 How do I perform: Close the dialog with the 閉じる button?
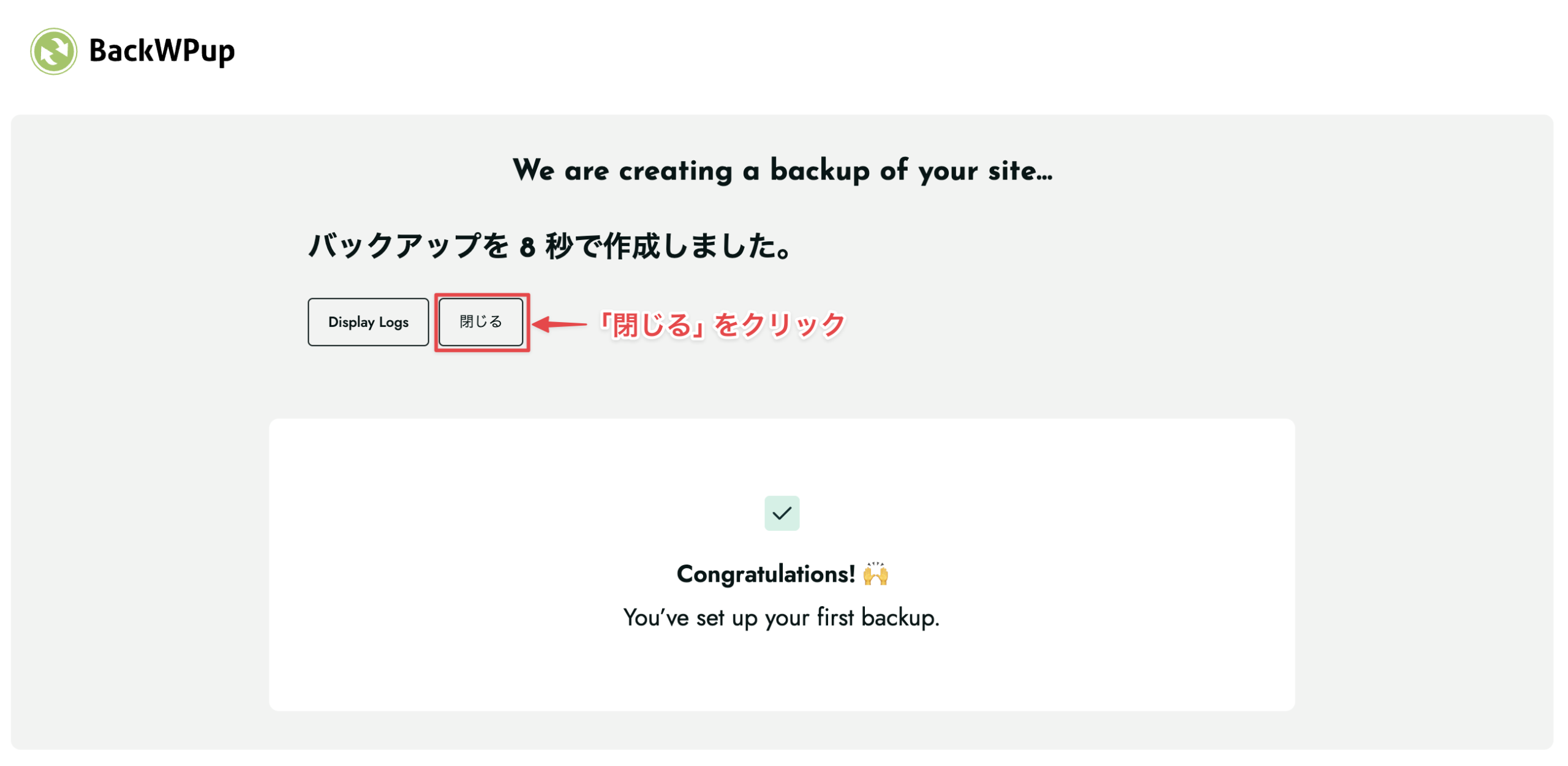pos(481,322)
